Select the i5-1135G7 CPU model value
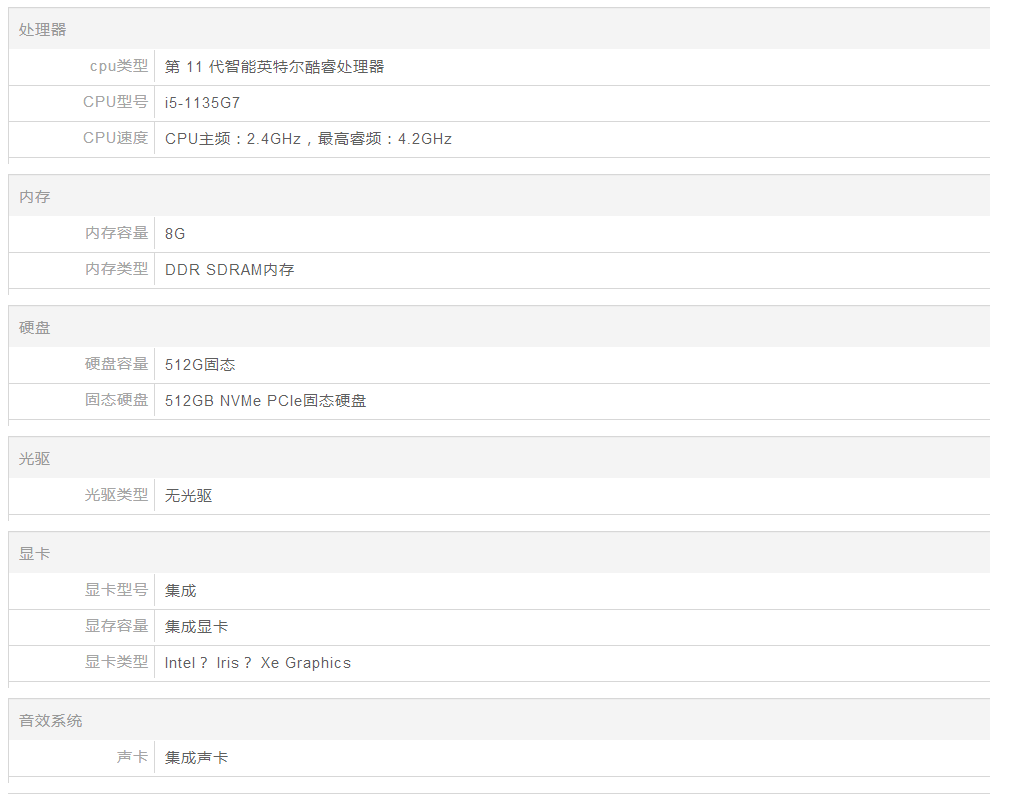 [202, 103]
